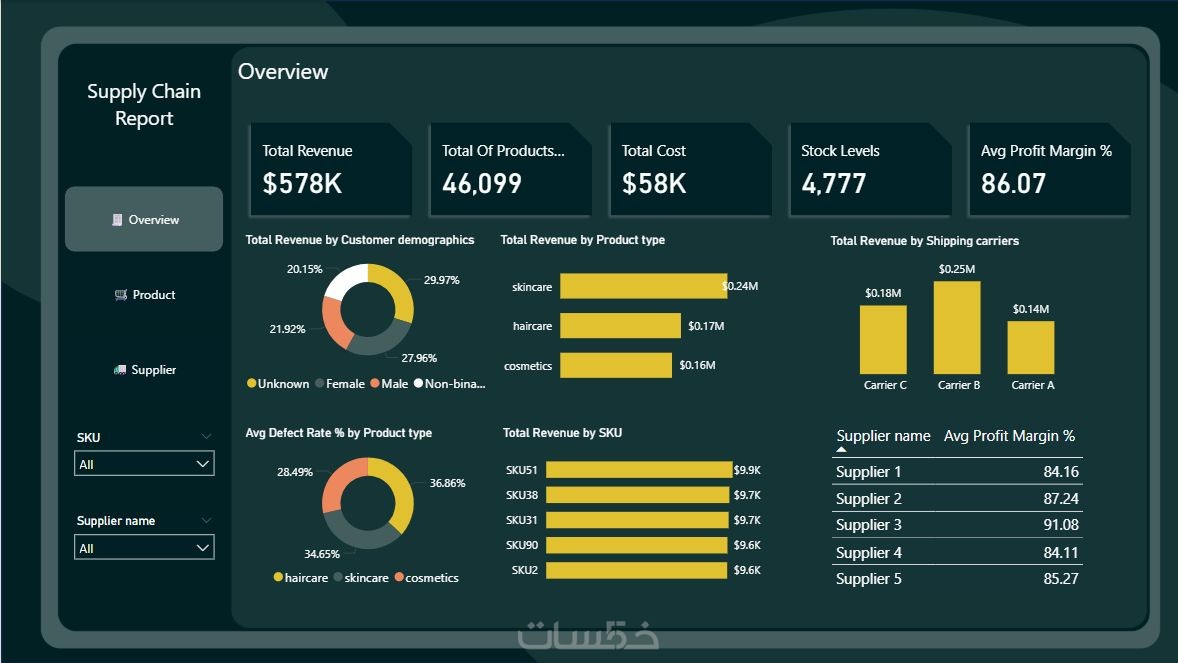Click the haircare legend dot in defect chart

278,577
